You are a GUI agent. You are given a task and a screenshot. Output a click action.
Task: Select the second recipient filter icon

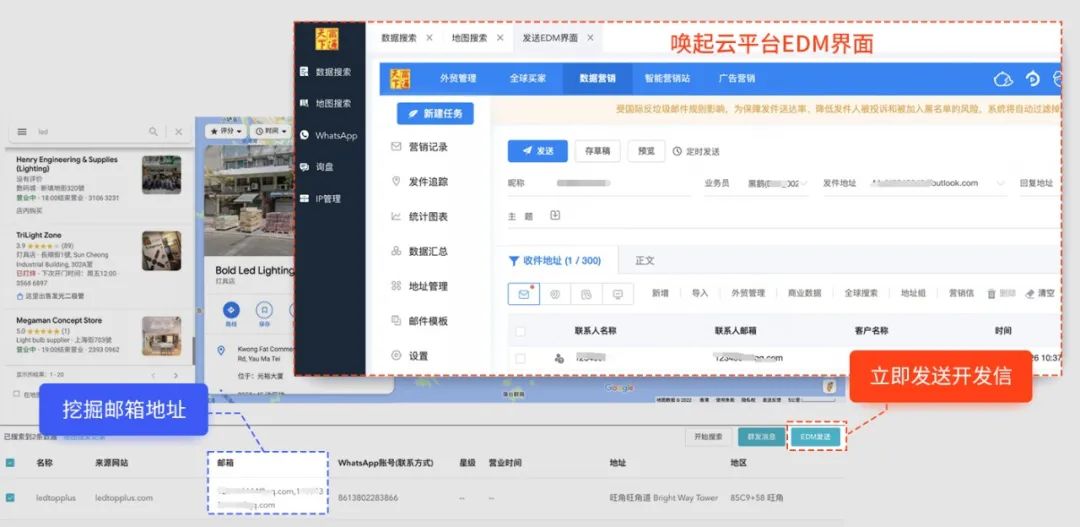pyautogui.click(x=555, y=294)
